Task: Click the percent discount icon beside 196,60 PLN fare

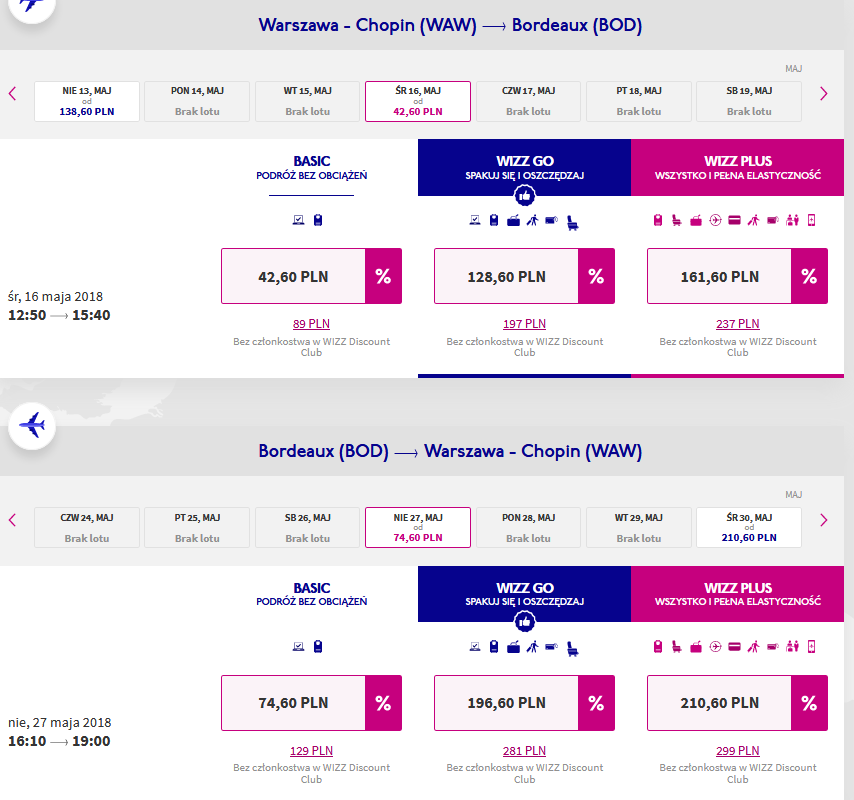Action: (596, 703)
